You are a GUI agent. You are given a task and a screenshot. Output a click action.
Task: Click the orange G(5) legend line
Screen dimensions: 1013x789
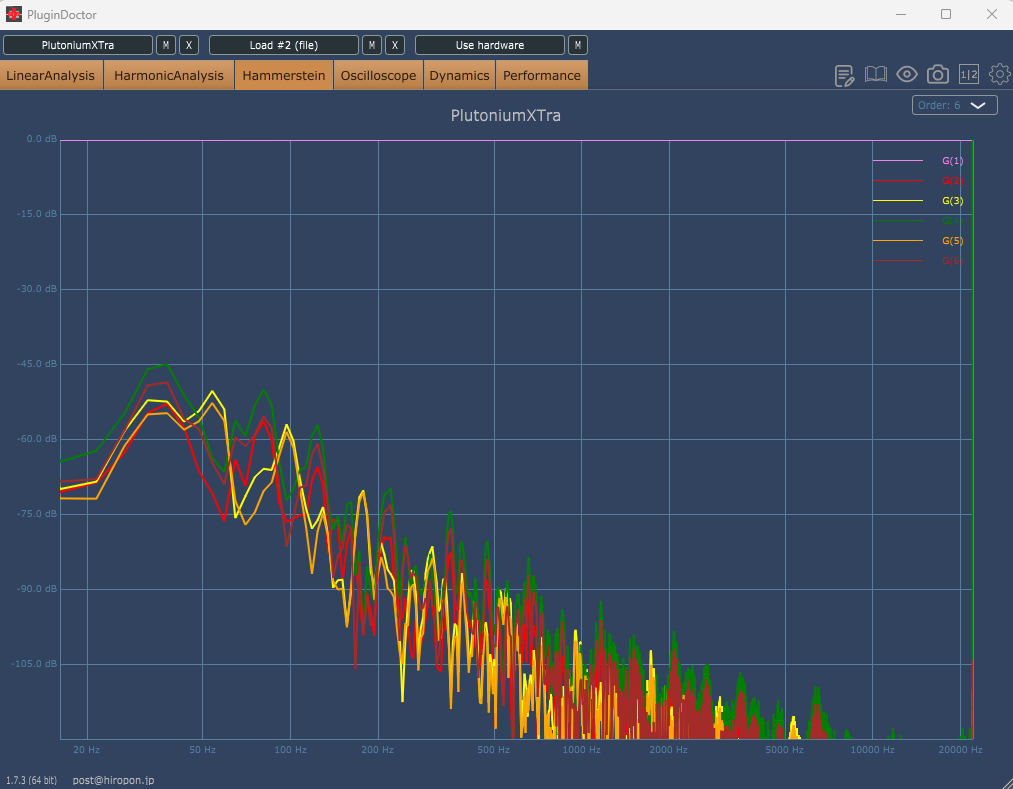(x=898, y=240)
